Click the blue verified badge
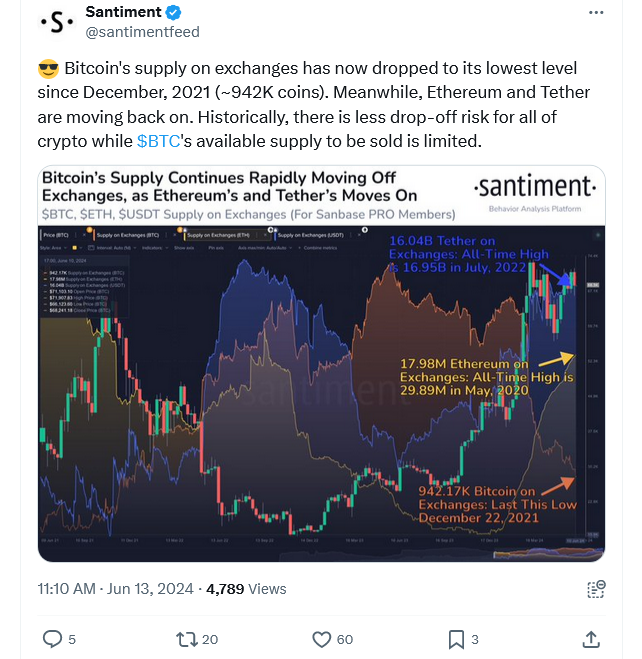Screen dimensions: 642x659 click(x=173, y=13)
